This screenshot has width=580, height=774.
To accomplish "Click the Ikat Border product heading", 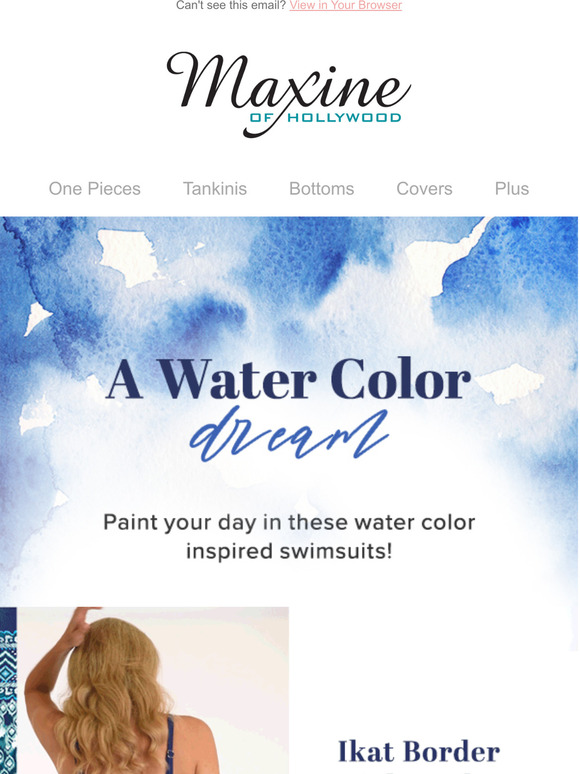I will (419, 752).
